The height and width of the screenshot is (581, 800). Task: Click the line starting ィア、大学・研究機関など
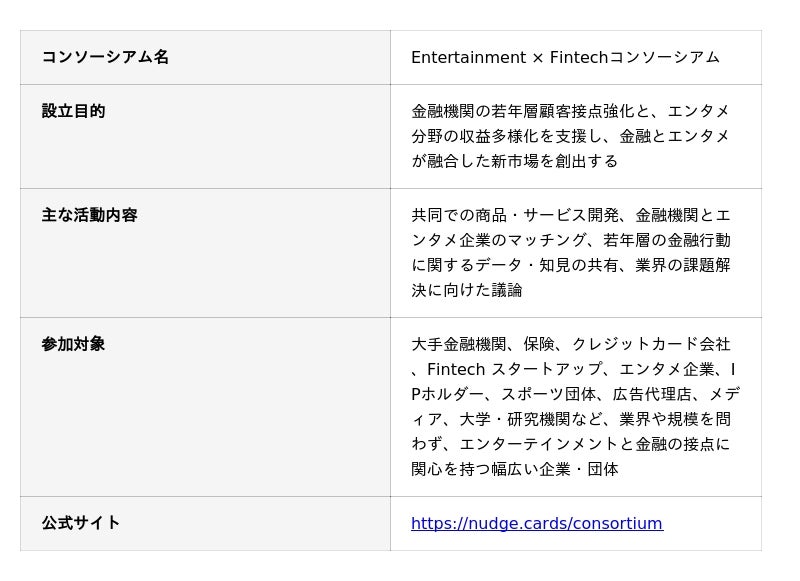click(x=570, y=419)
